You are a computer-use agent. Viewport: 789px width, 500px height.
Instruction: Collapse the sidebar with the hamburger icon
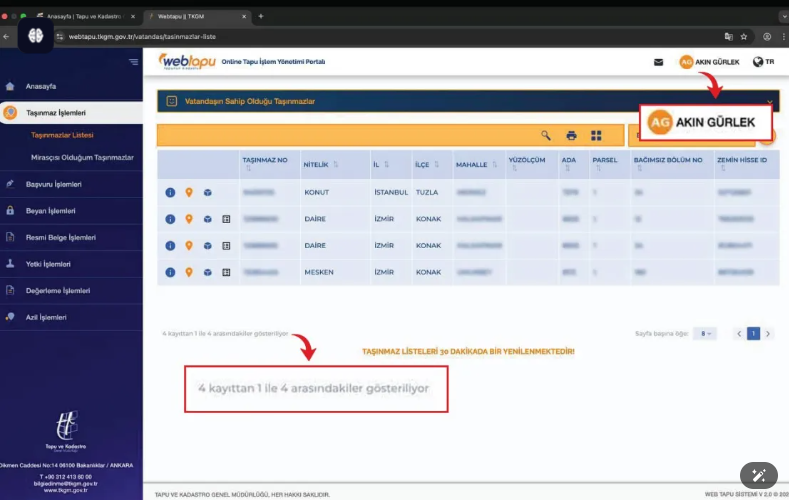pos(134,62)
